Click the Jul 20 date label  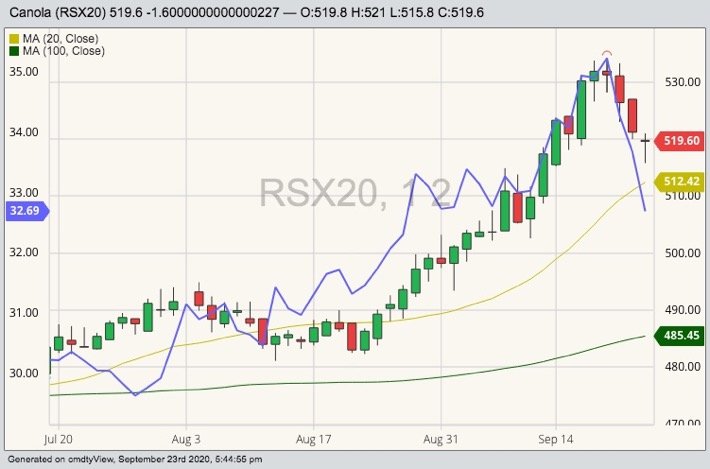point(59,439)
